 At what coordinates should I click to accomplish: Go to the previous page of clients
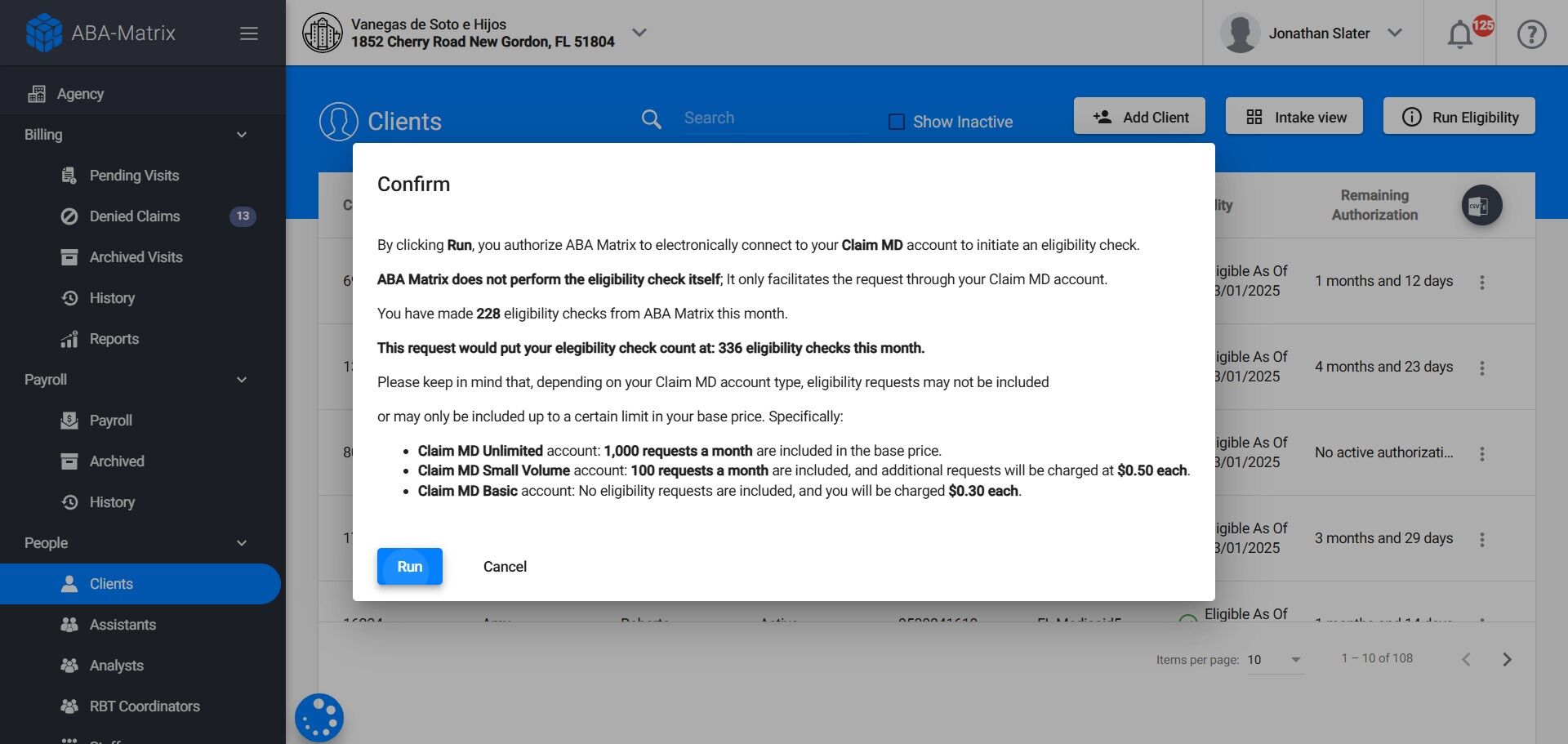click(1467, 659)
